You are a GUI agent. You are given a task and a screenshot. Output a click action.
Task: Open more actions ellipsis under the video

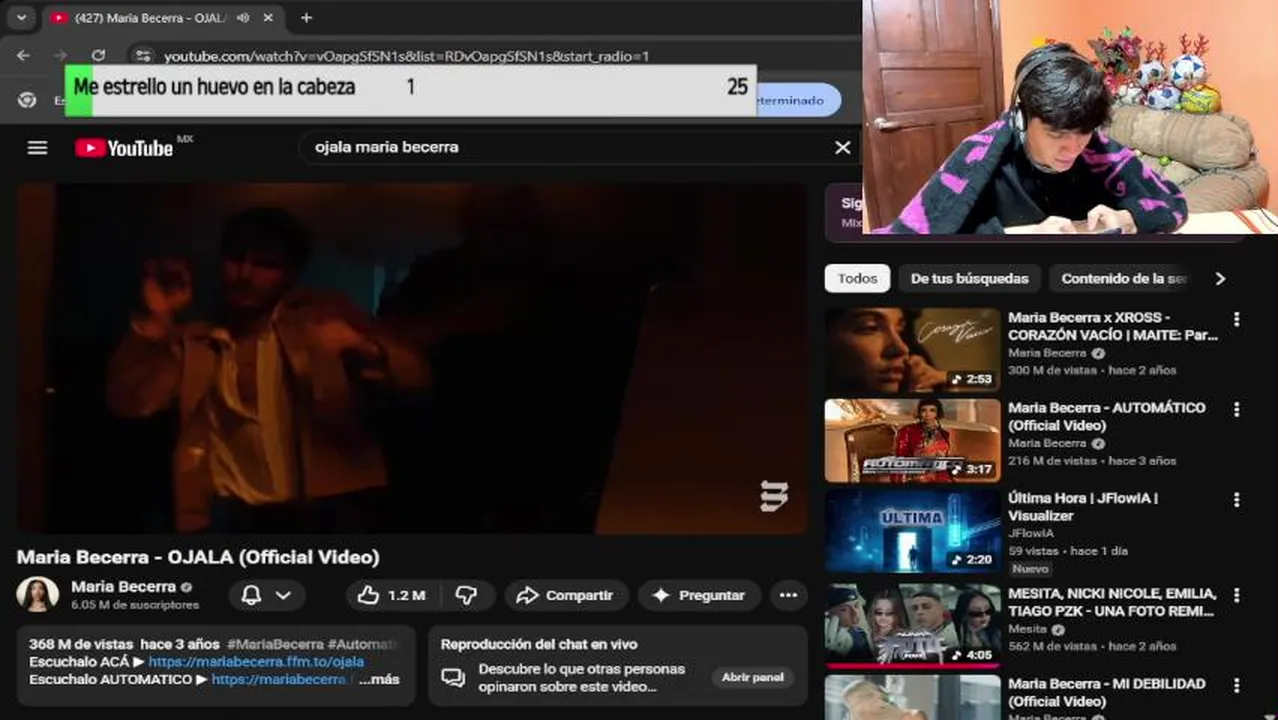[788, 595]
